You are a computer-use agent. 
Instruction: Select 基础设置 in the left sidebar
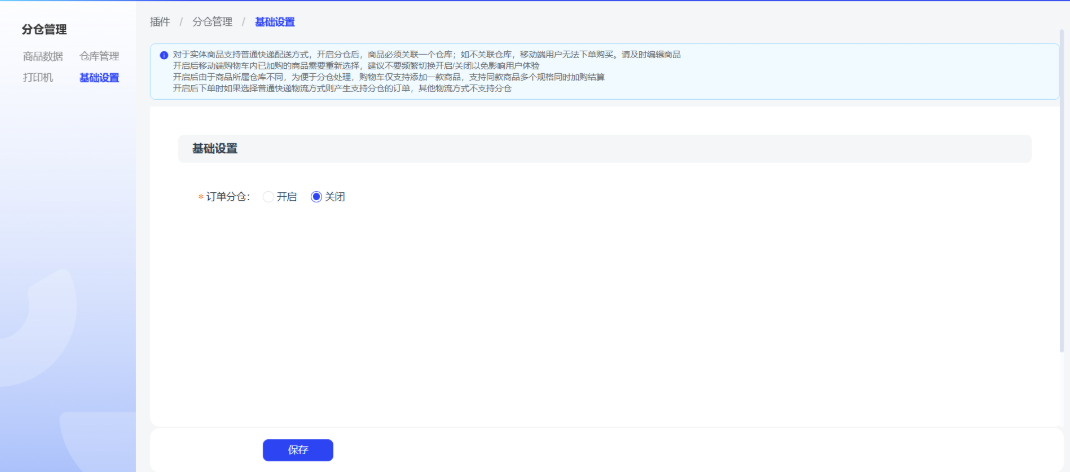tap(99, 77)
